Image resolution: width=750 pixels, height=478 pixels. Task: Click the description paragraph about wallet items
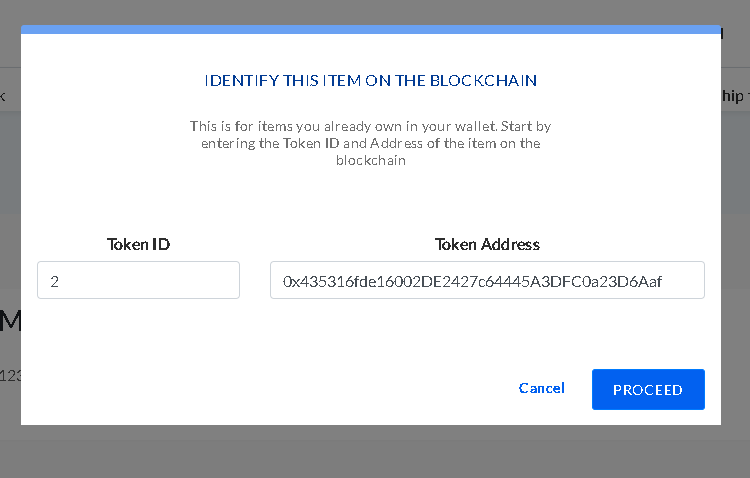tap(371, 143)
